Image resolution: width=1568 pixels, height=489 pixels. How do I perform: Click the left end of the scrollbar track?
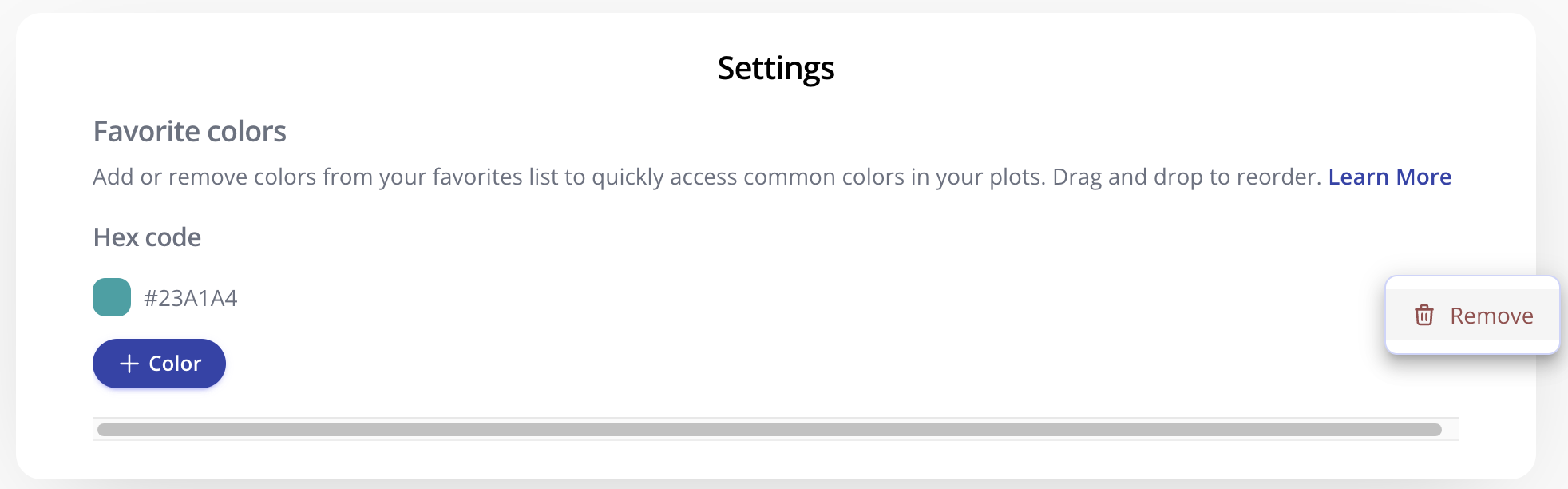click(x=112, y=428)
